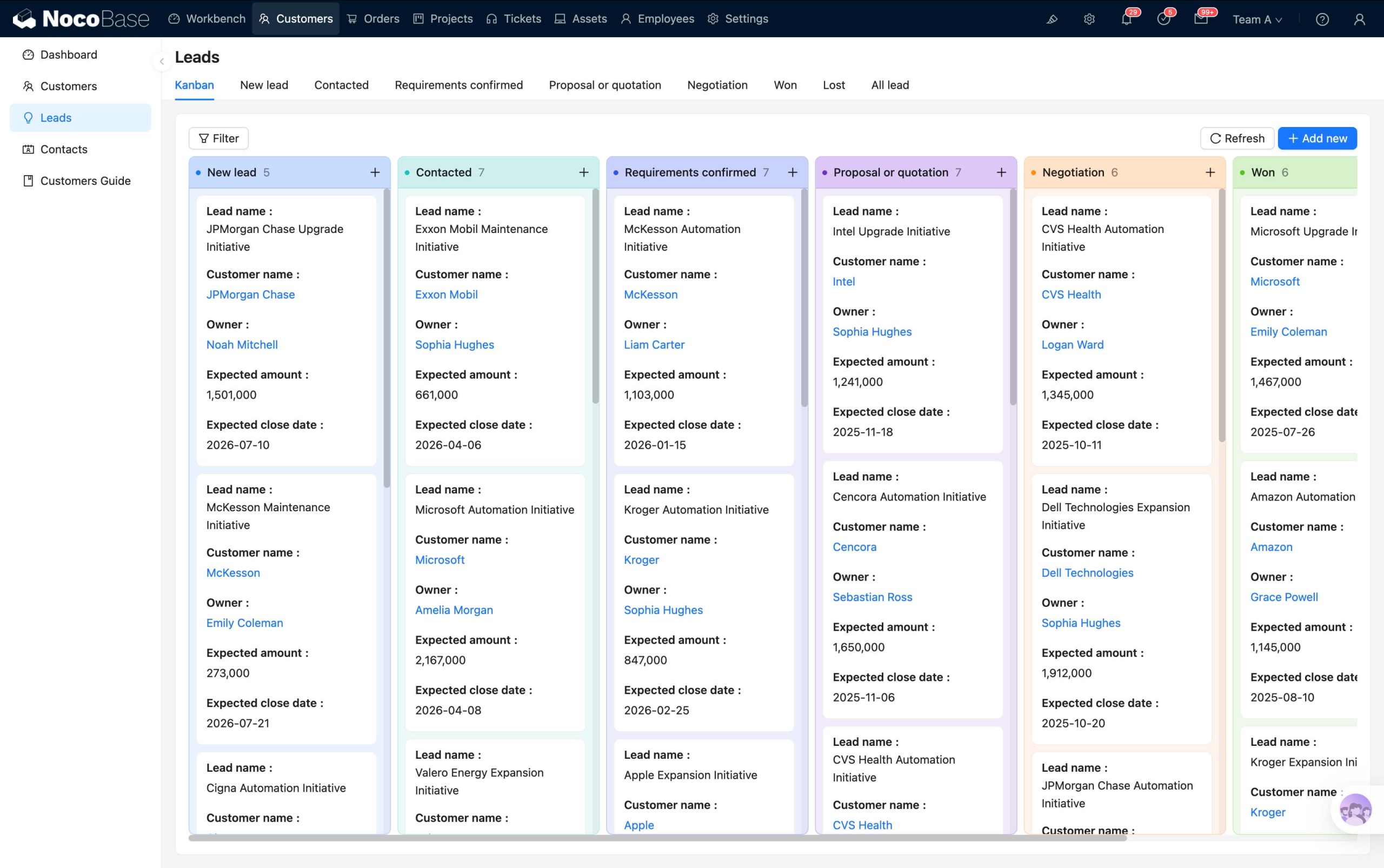Switch to the Won tab
Viewport: 1384px width, 868px height.
pyautogui.click(x=785, y=85)
